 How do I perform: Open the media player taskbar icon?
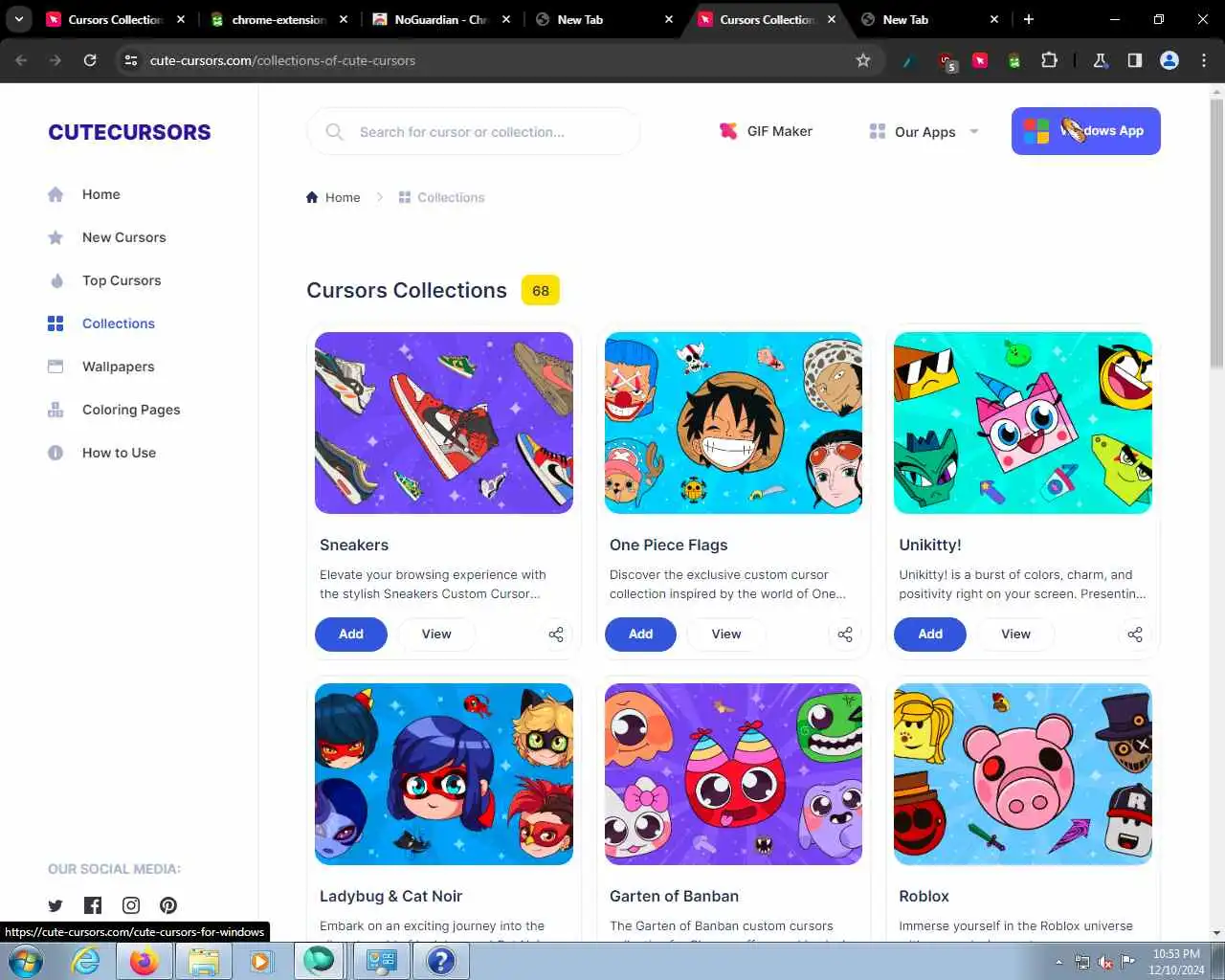260,961
